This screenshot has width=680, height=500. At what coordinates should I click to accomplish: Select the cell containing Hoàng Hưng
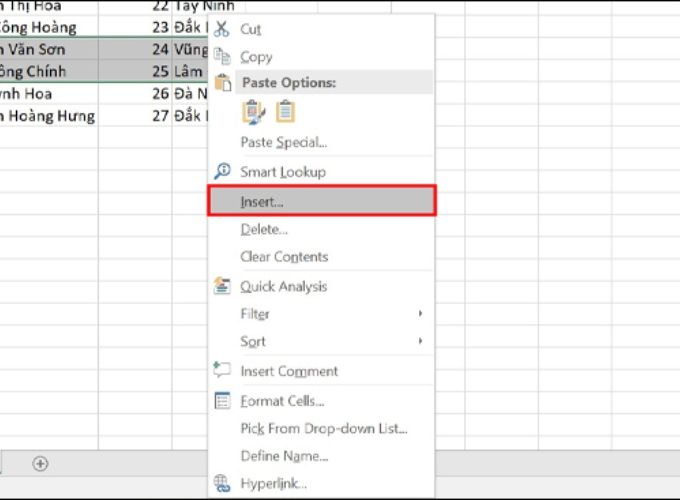point(49,116)
